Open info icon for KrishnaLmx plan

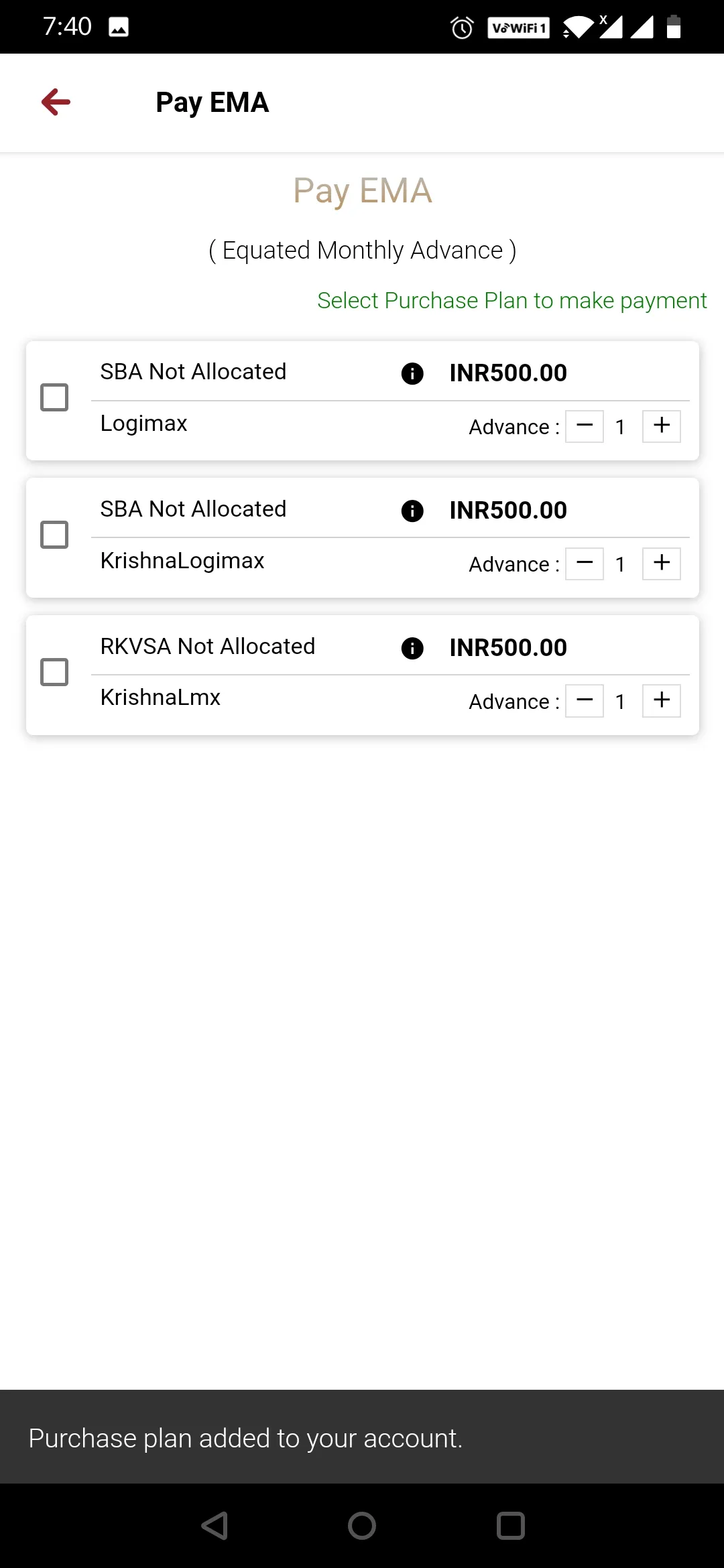pos(412,648)
